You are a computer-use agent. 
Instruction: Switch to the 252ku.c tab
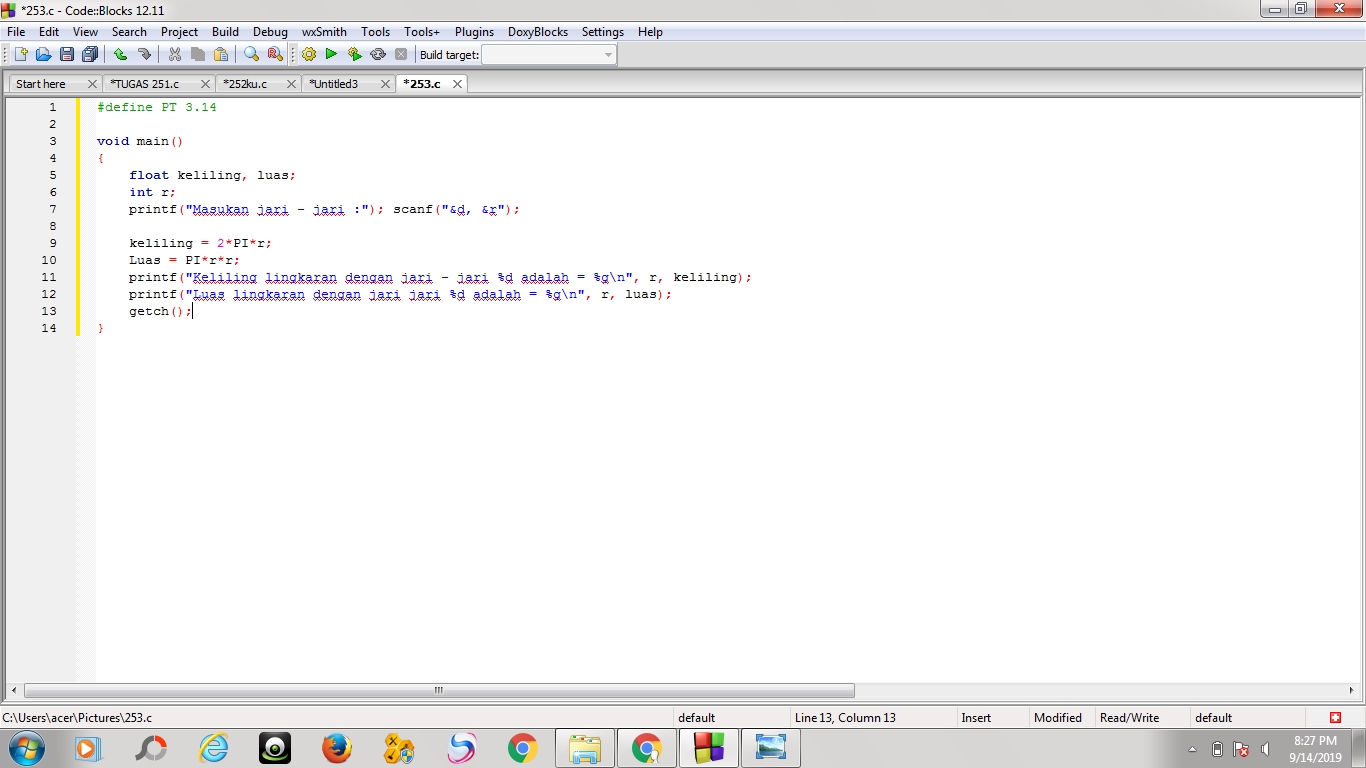coord(245,84)
